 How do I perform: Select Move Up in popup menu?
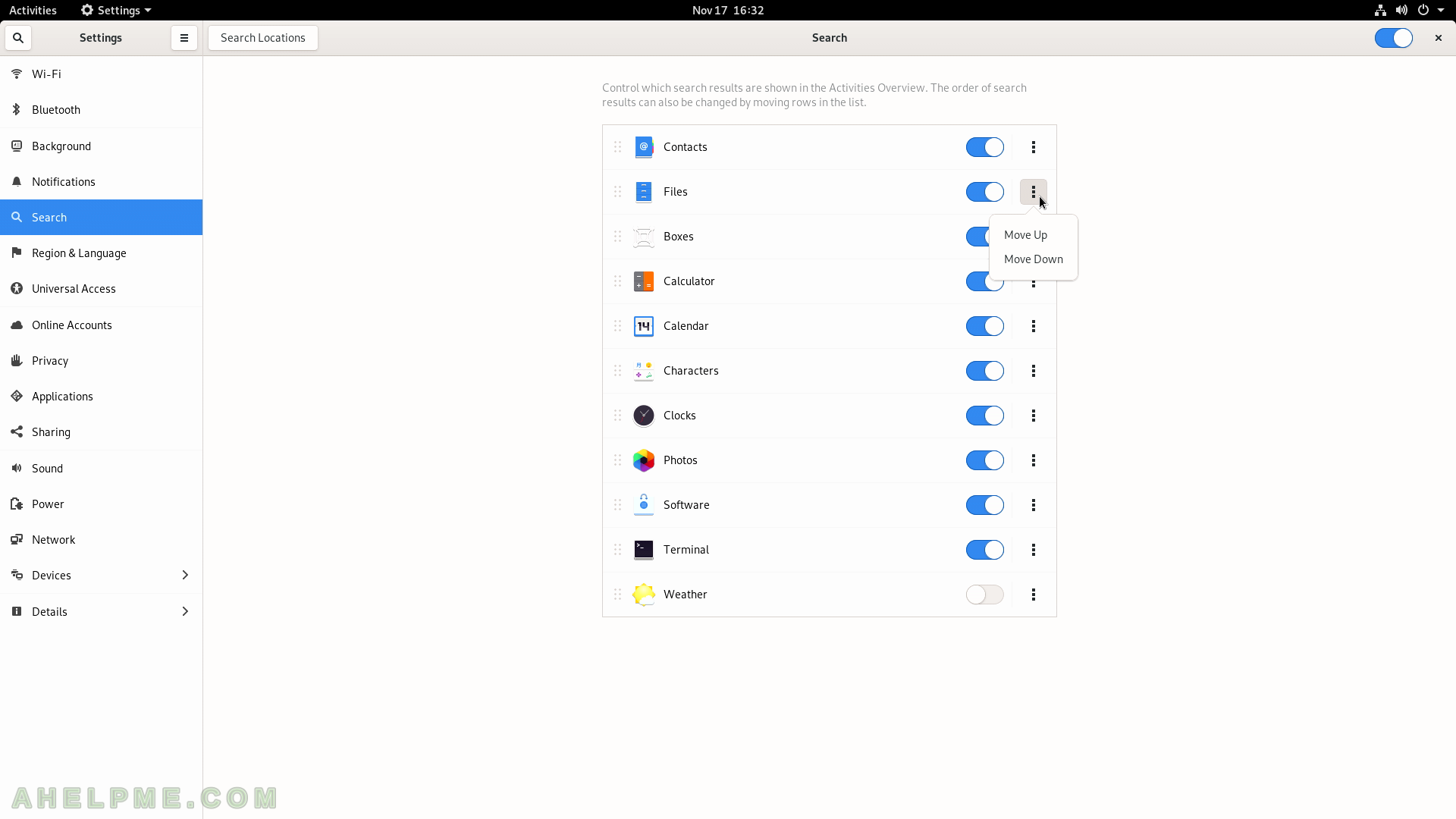(1033, 235)
